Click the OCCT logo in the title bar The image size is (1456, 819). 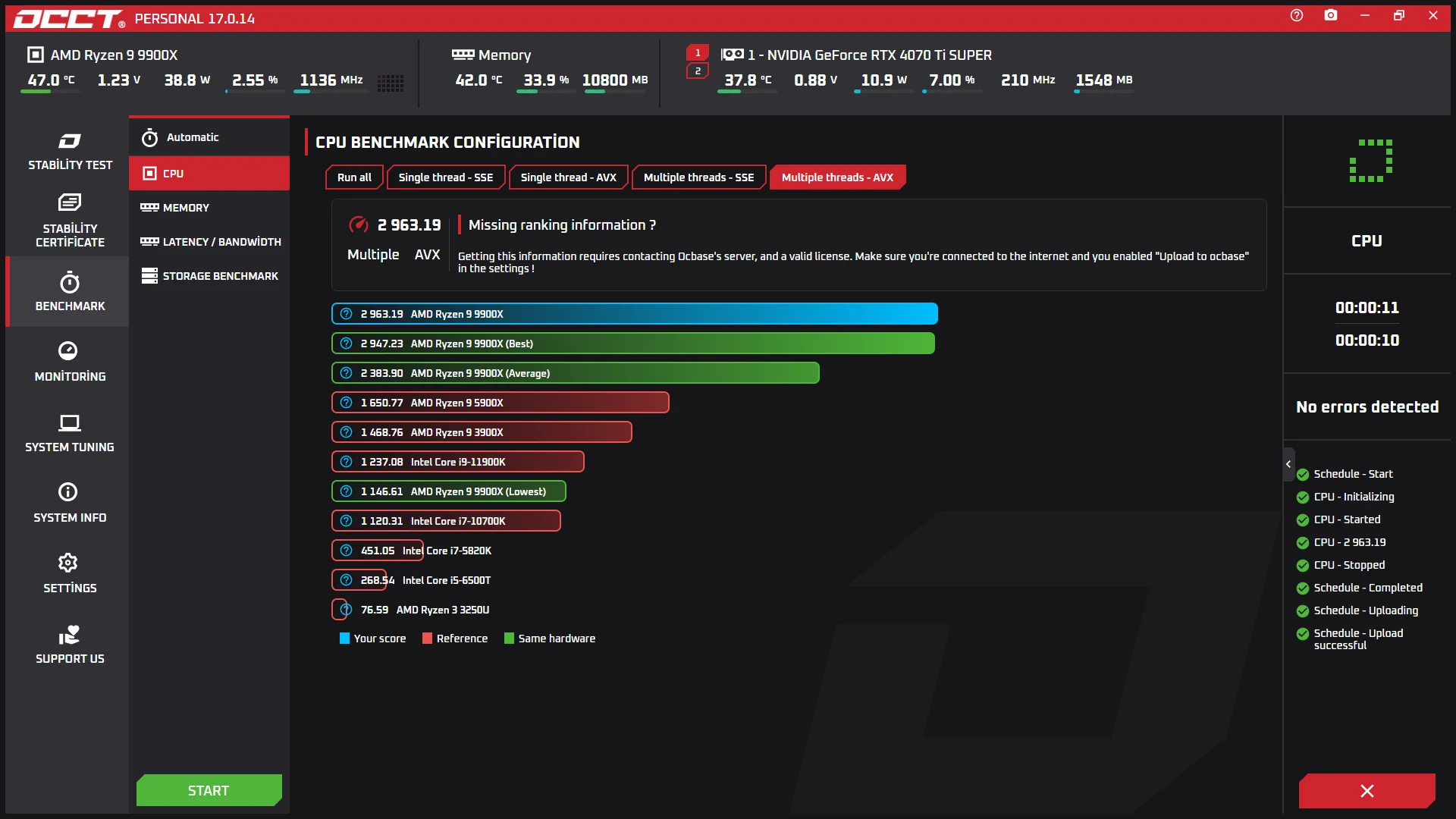pyautogui.click(x=69, y=19)
